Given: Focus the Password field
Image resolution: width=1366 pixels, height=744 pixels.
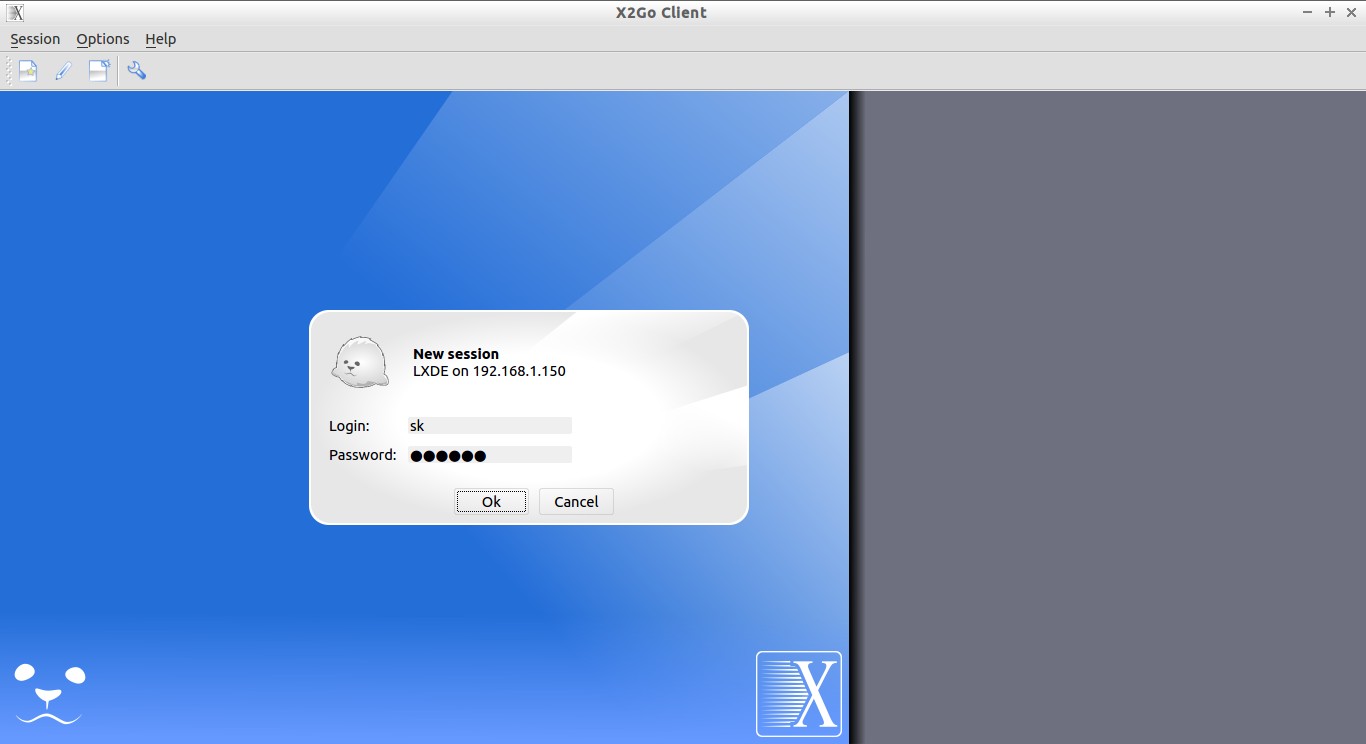Looking at the screenshot, I should pyautogui.click(x=490, y=455).
